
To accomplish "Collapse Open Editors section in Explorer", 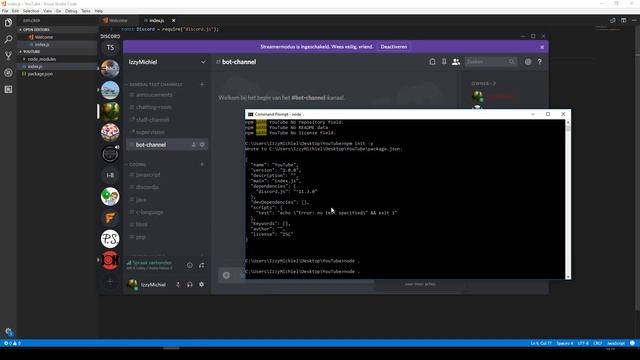I will 36,30.
